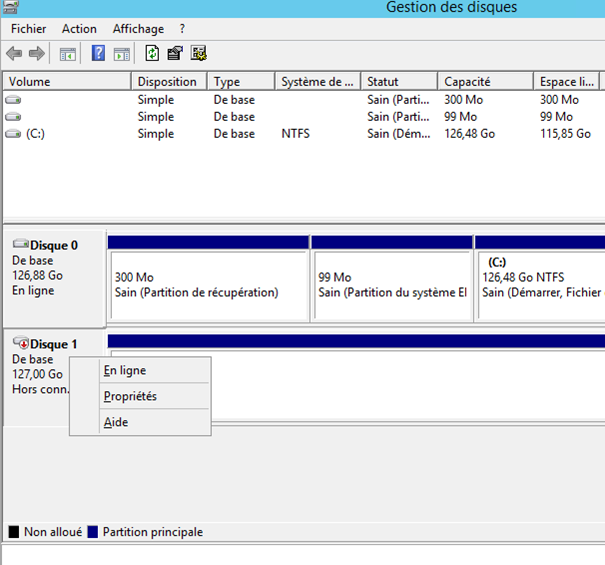
Task: Click 'Aide' in the context menu
Action: [x=116, y=423]
